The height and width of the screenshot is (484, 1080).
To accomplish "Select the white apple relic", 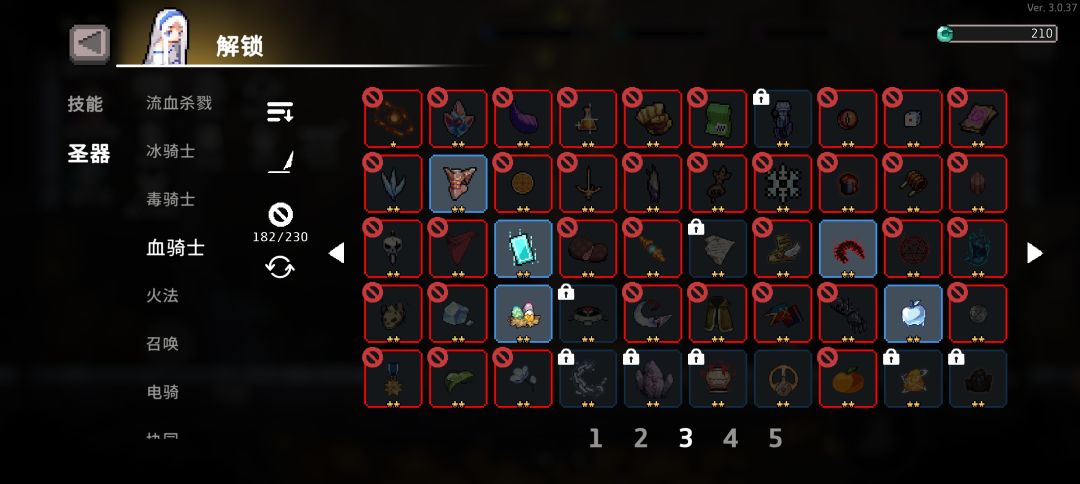I will (x=913, y=313).
